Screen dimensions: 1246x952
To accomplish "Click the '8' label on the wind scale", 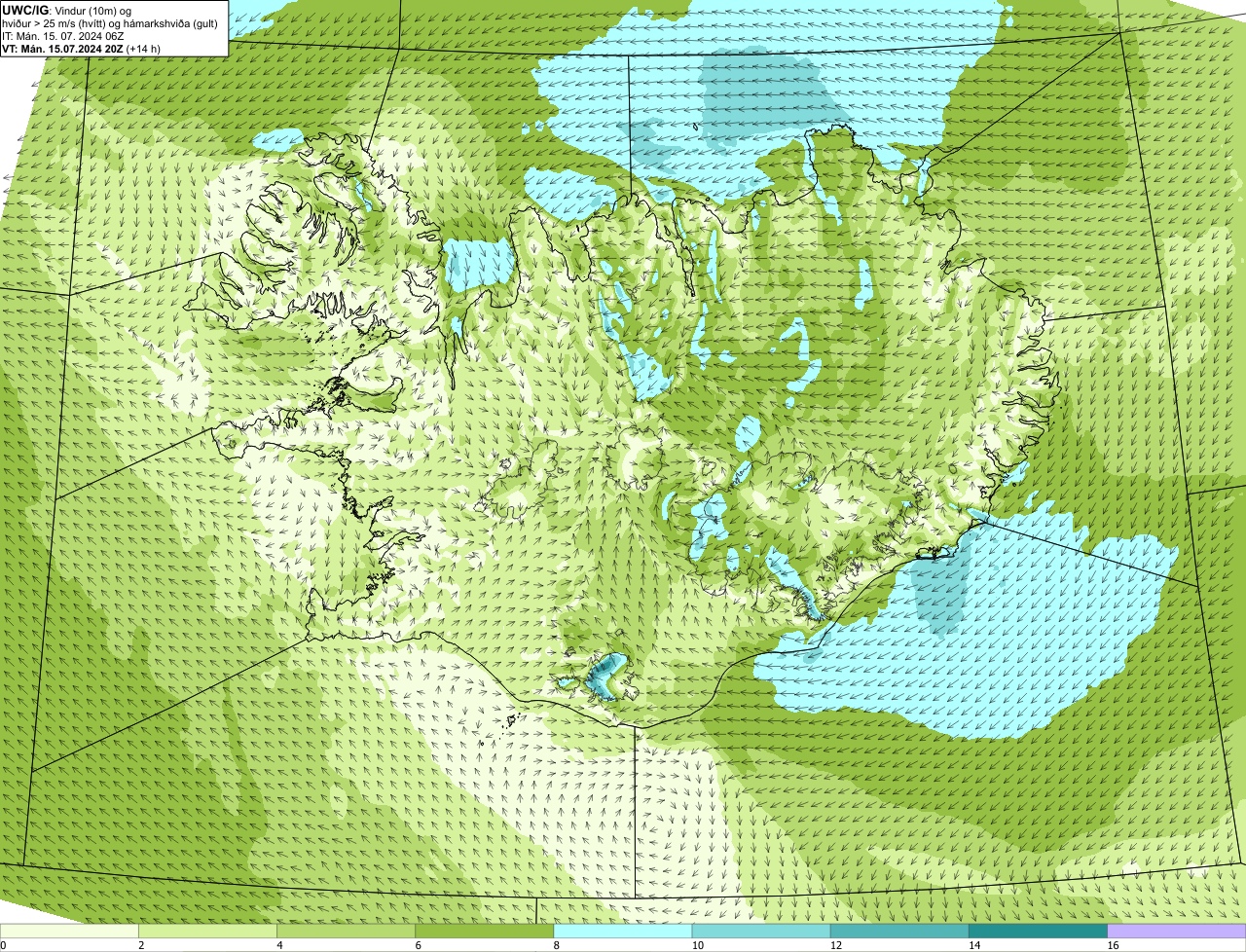I will pos(556,945).
